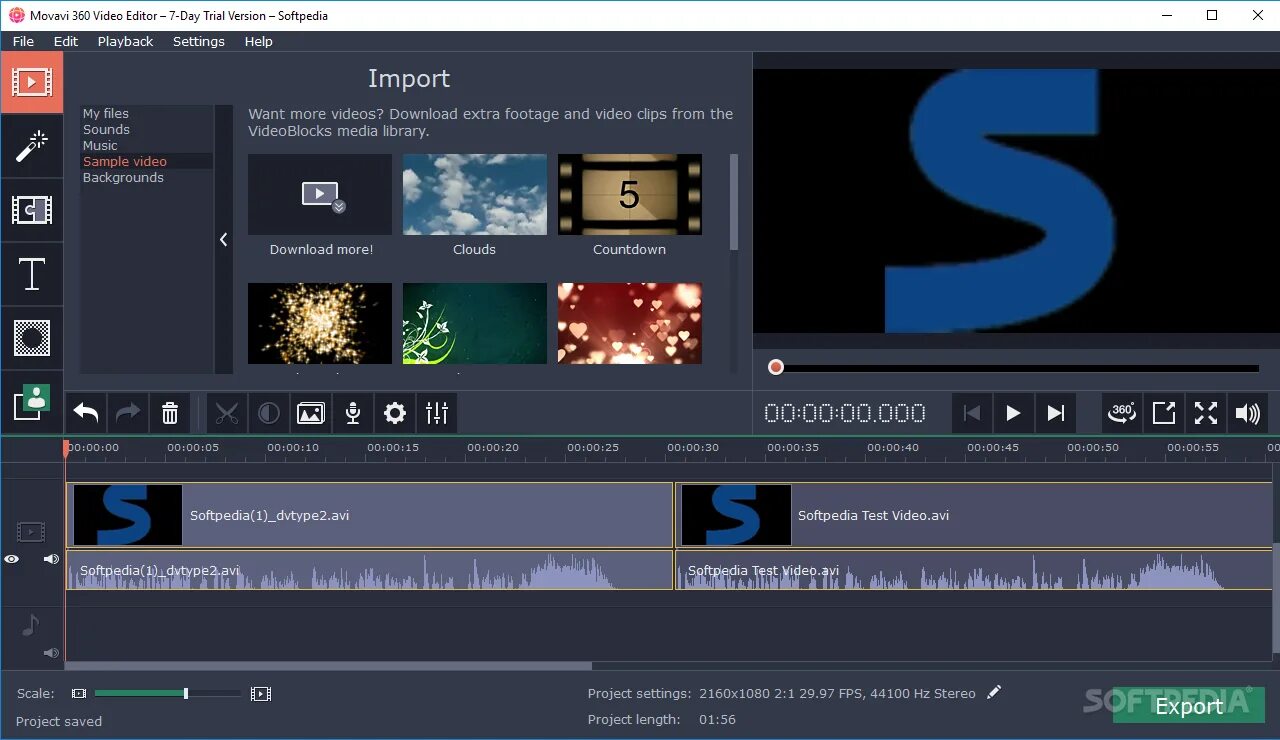Open the Filters magic wand tab

pos(31,146)
